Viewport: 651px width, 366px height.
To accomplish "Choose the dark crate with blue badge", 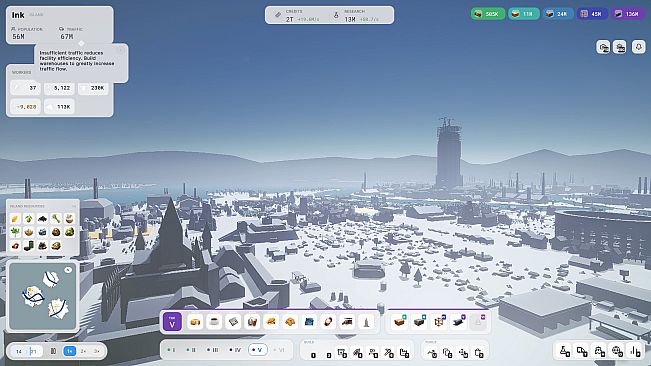I will pos(419,322).
